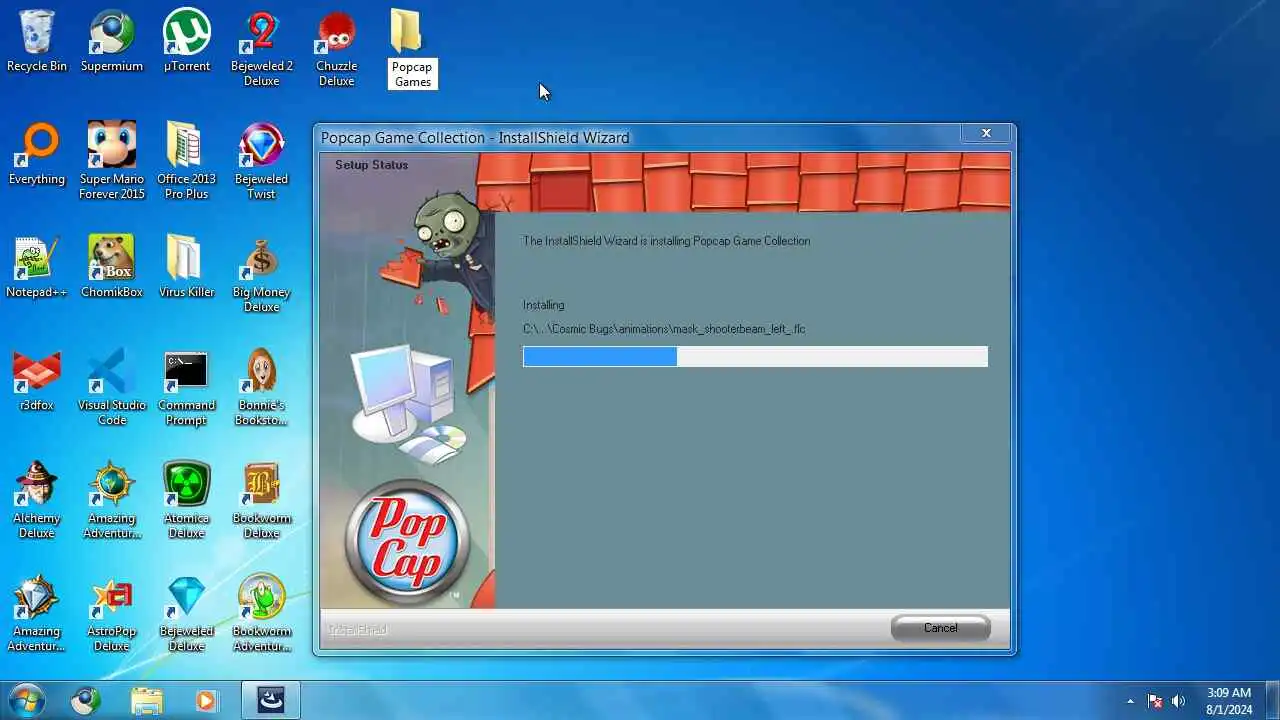The height and width of the screenshot is (720, 1280).
Task: Select Amazing Adventures icon beside AstroPop Deluxe
Action: tap(37, 613)
